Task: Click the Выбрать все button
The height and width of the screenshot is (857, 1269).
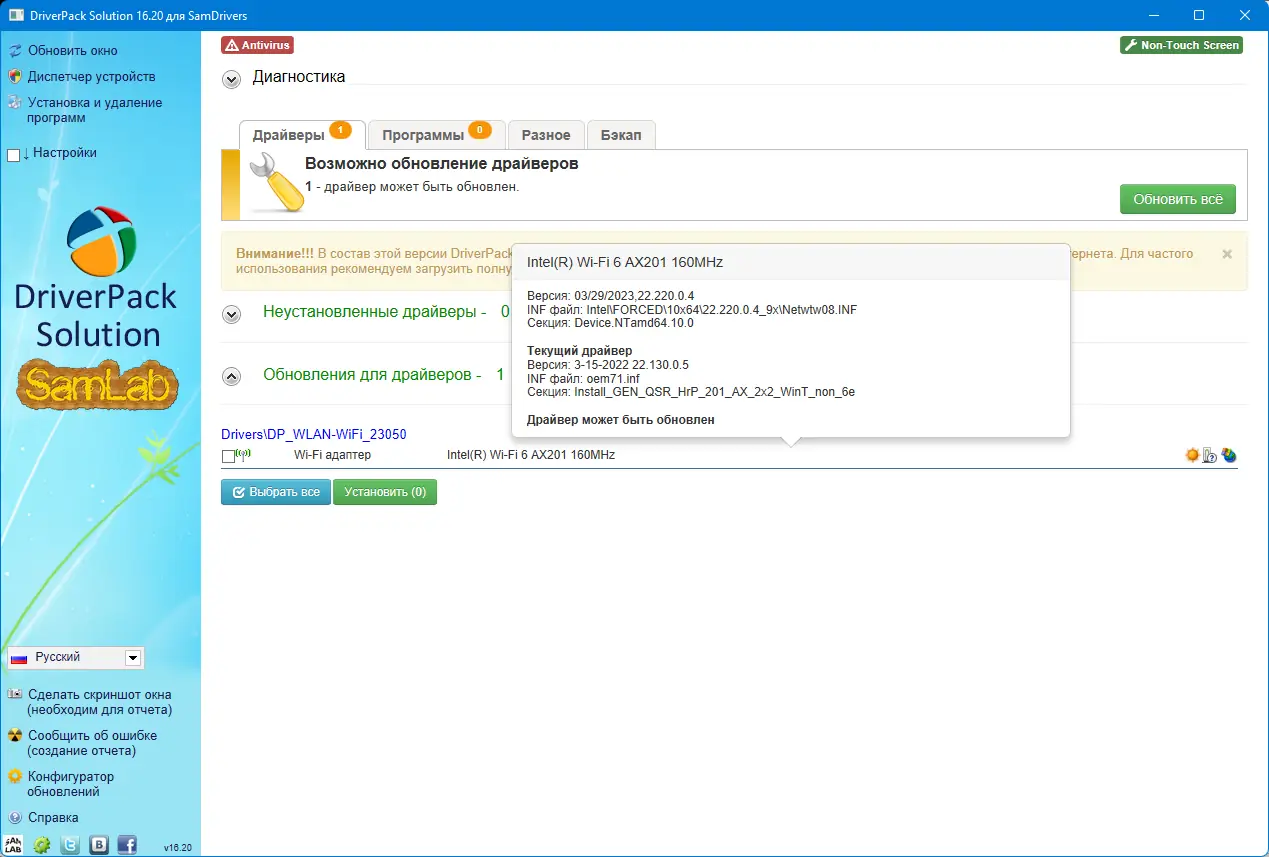Action: pyautogui.click(x=276, y=492)
